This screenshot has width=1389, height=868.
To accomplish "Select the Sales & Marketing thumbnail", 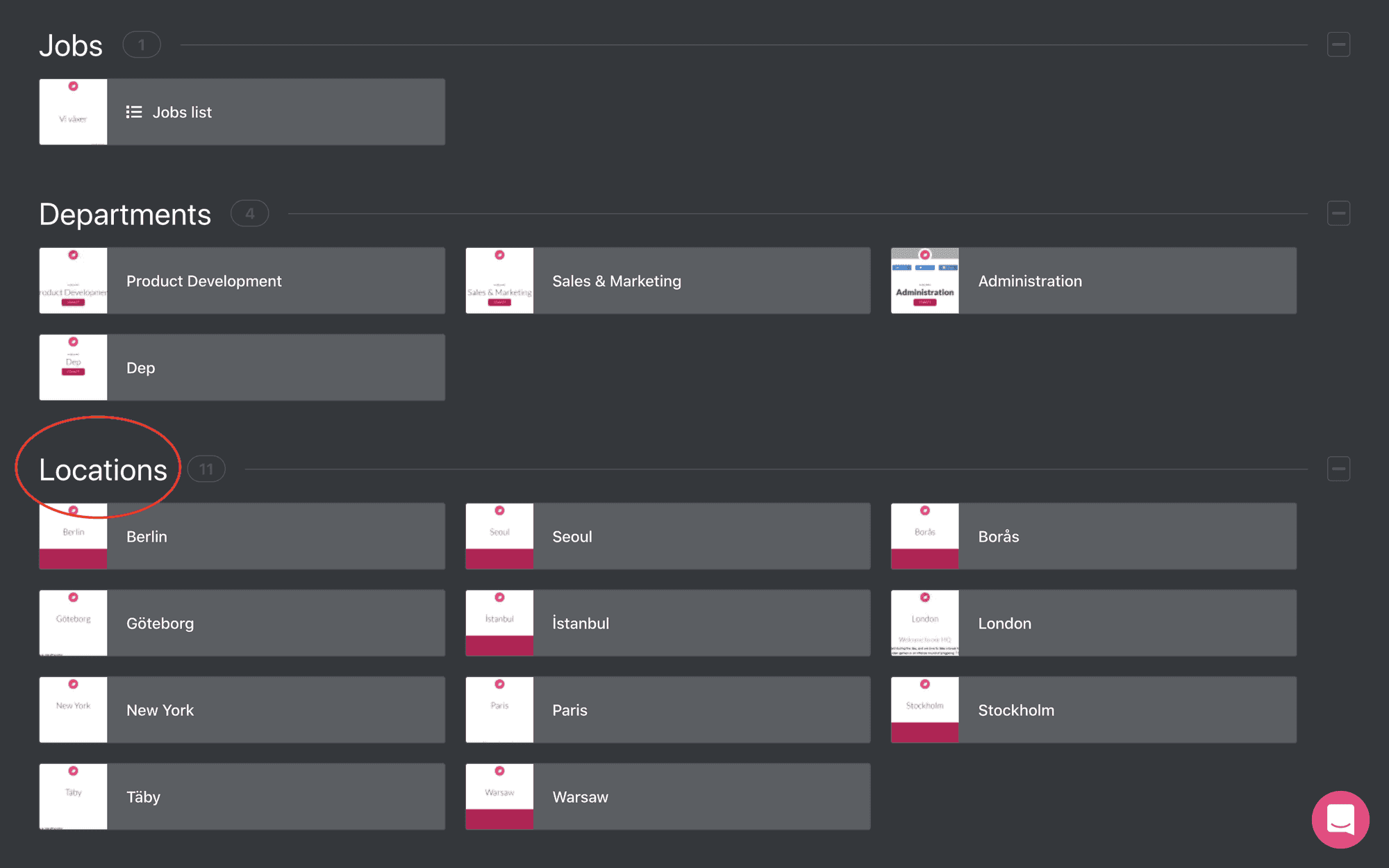I will tap(499, 281).
